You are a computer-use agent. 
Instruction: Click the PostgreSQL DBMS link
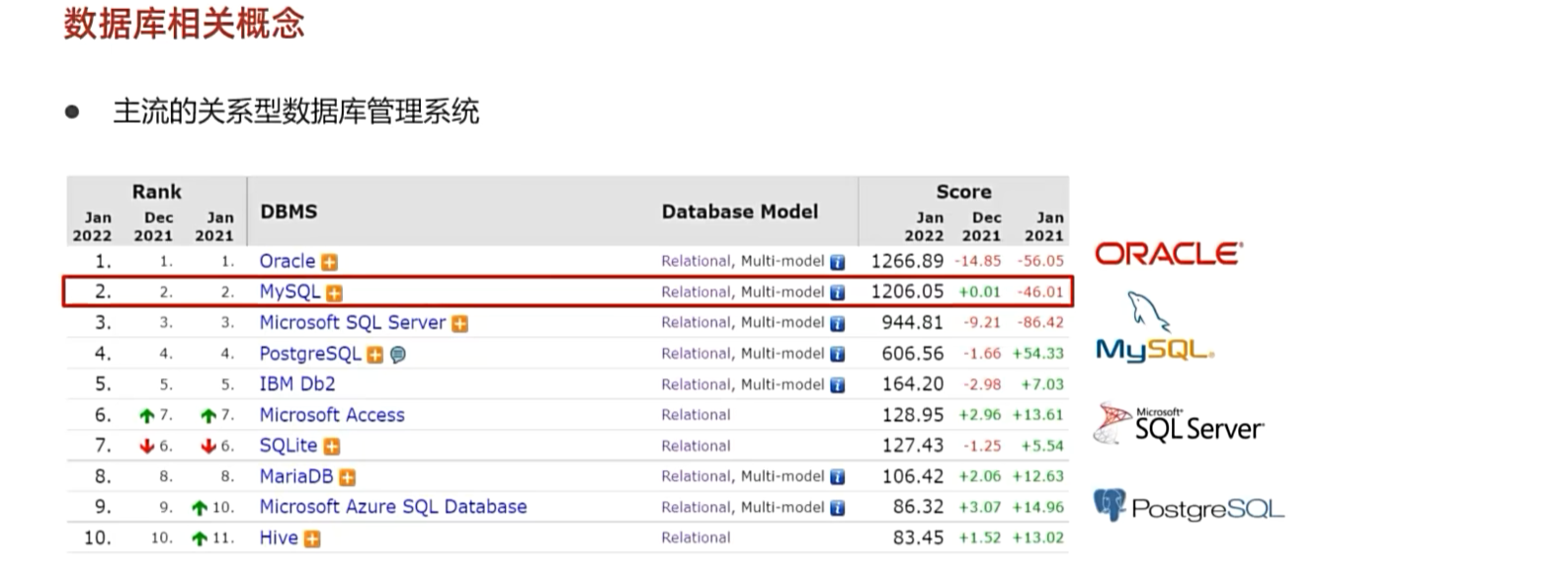pos(310,354)
